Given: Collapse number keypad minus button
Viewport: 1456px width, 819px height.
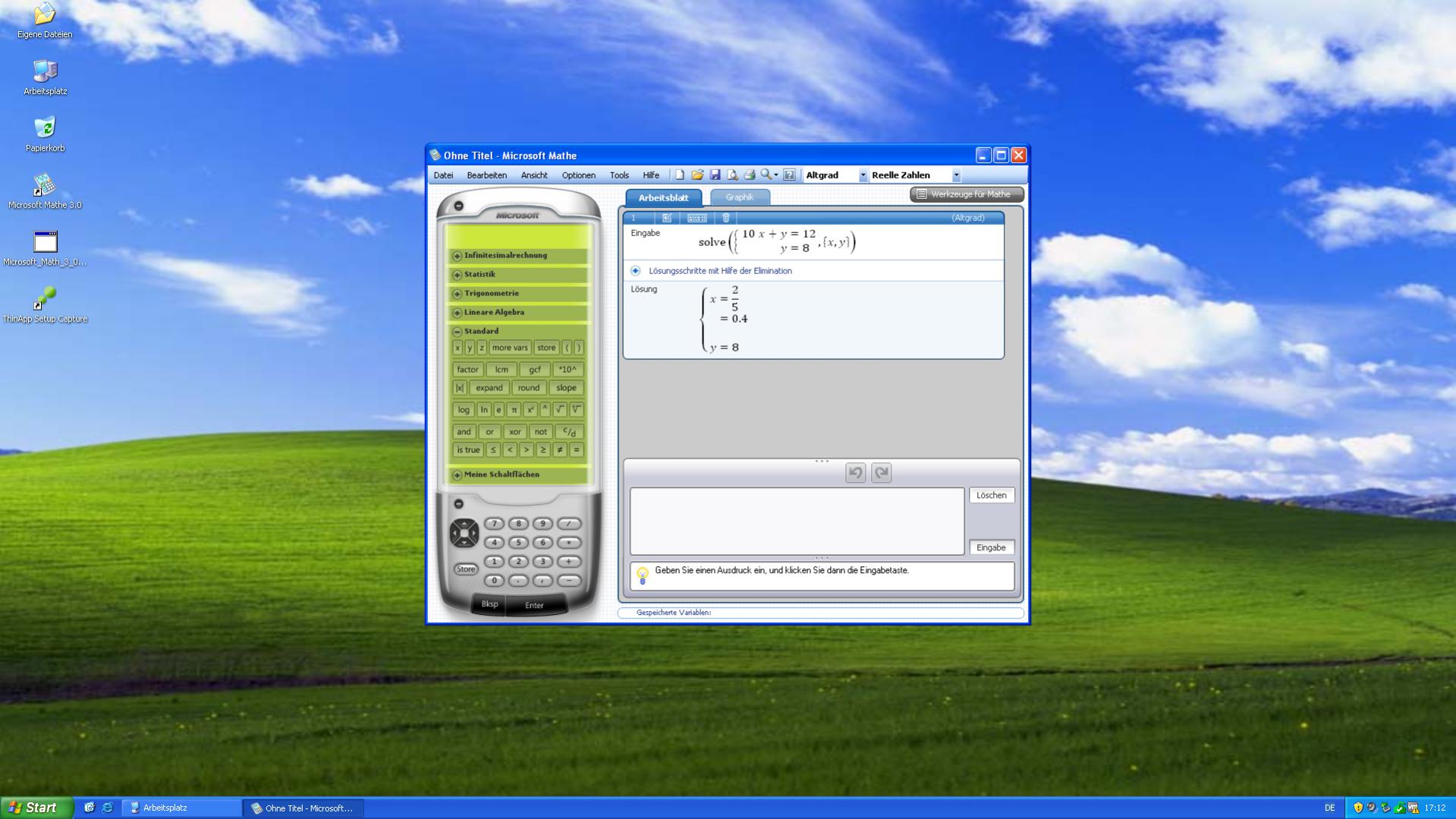Looking at the screenshot, I should point(458,504).
